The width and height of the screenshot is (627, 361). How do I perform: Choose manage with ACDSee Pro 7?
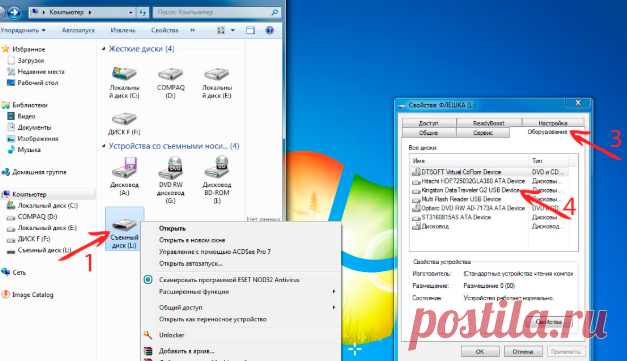click(241, 252)
